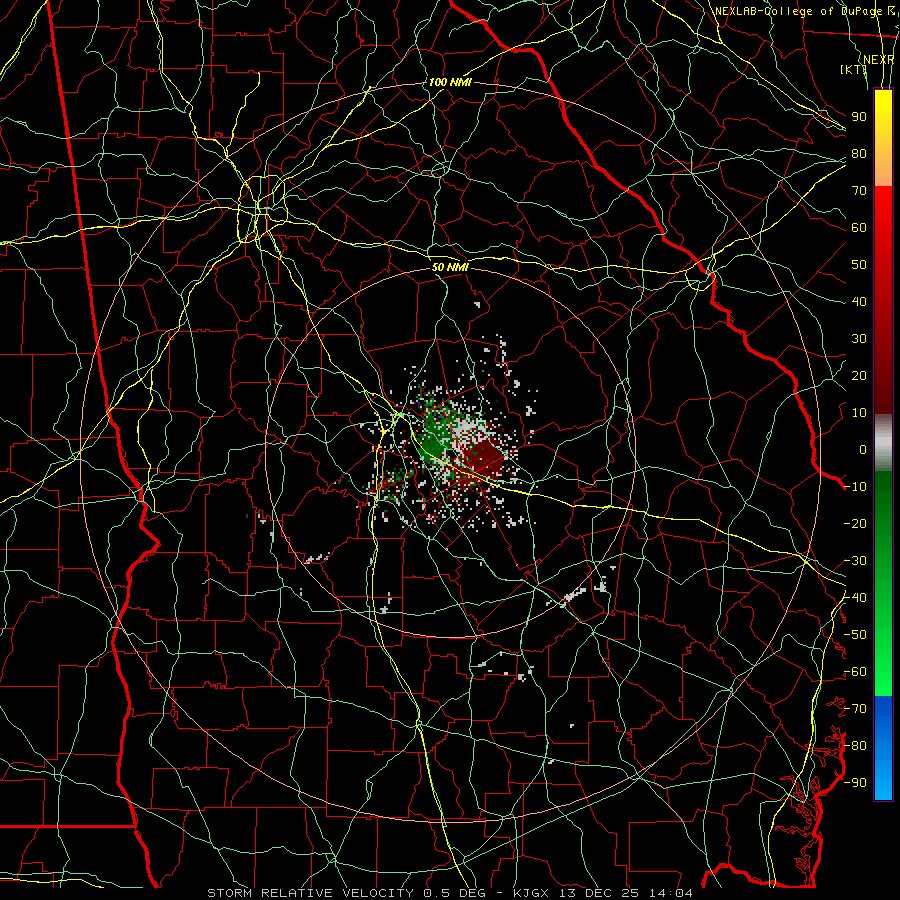Click the 40 value on velocity scale
The image size is (900, 900).
[x=859, y=302]
